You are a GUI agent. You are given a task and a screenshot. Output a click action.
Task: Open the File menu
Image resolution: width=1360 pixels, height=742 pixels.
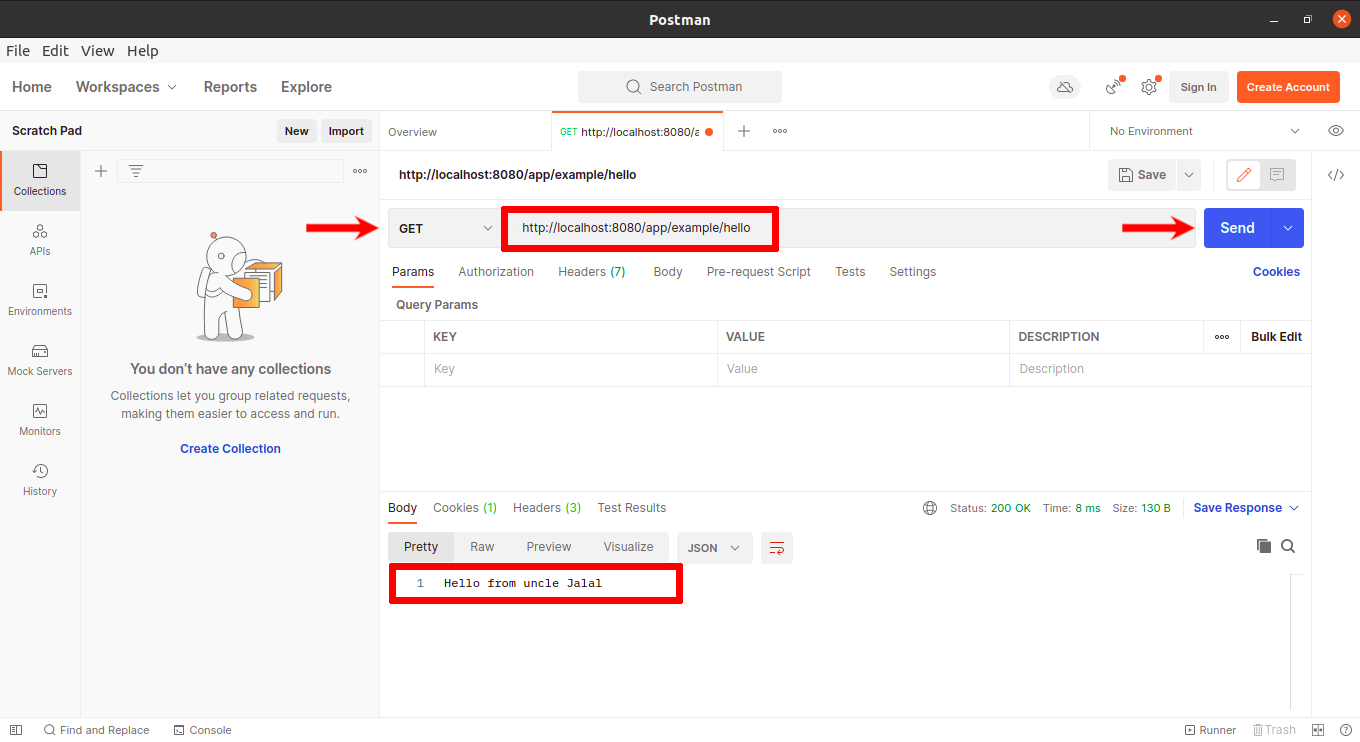[x=18, y=51]
